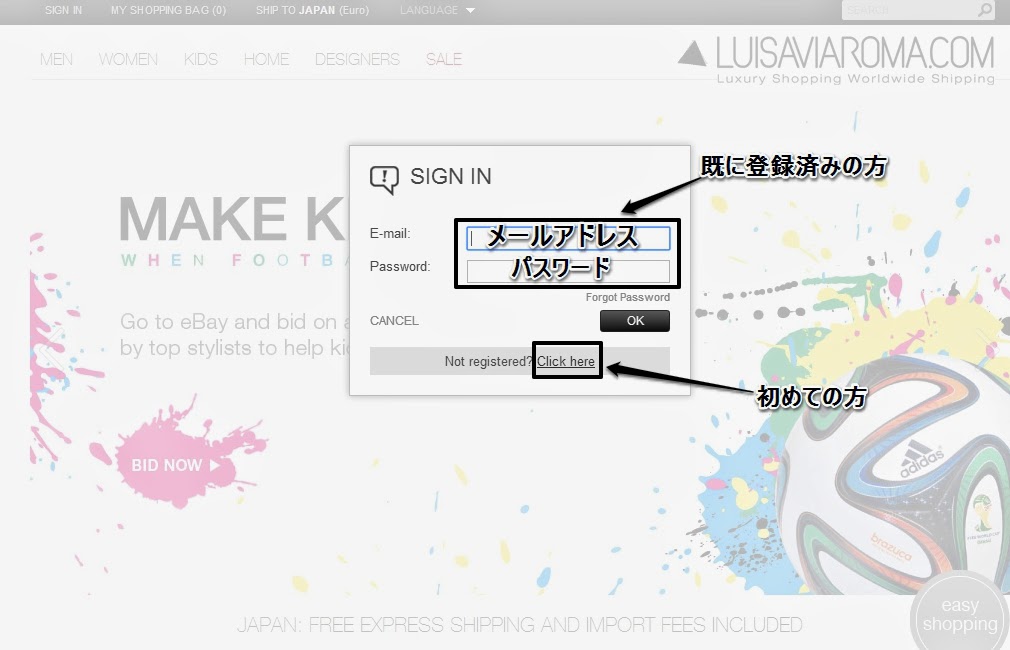Click the BID NOW button

(x=175, y=465)
